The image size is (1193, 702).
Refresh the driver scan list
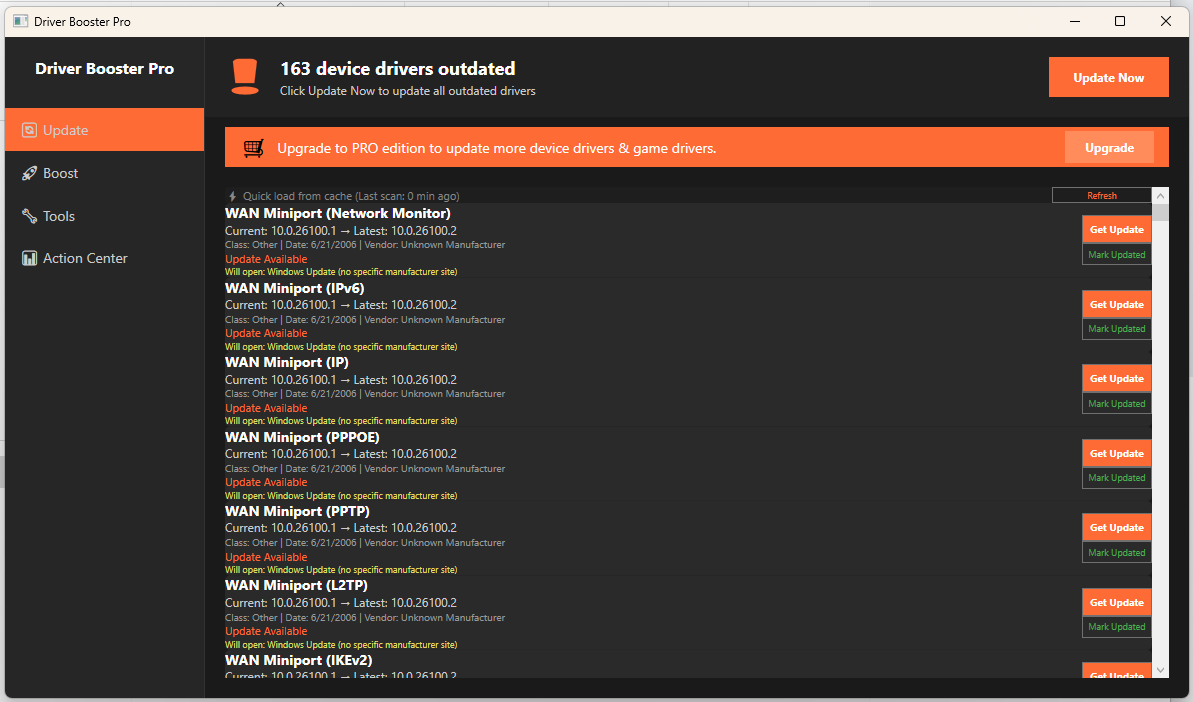coord(1102,195)
